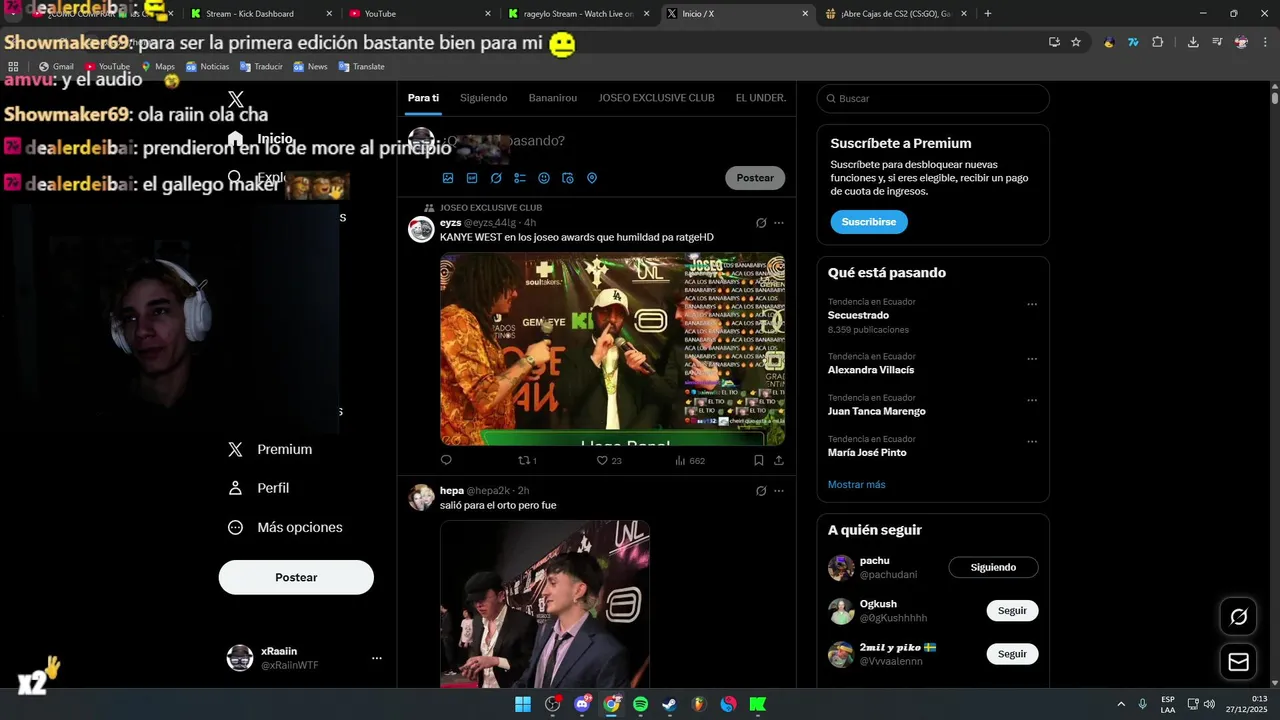Open the floating Grok button
This screenshot has height=720, width=1280.
[1238, 617]
